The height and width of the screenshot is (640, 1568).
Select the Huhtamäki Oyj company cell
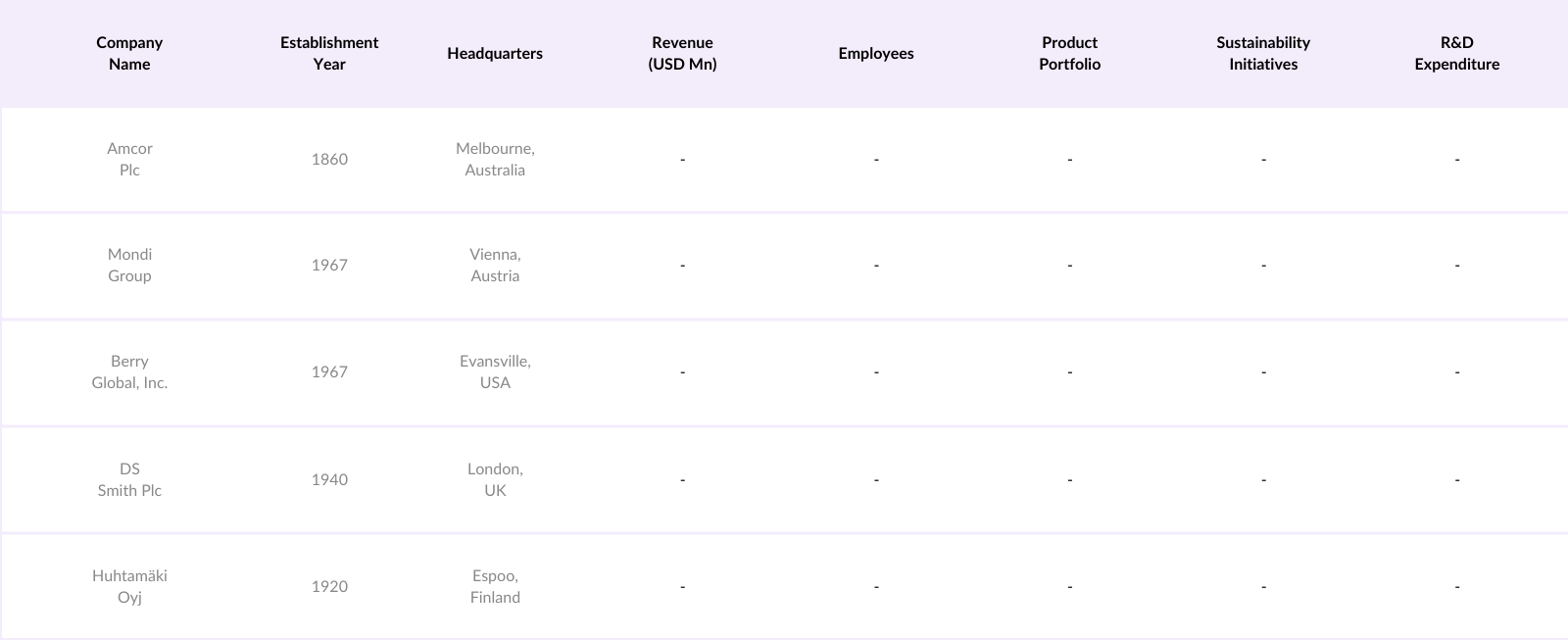pos(129,586)
